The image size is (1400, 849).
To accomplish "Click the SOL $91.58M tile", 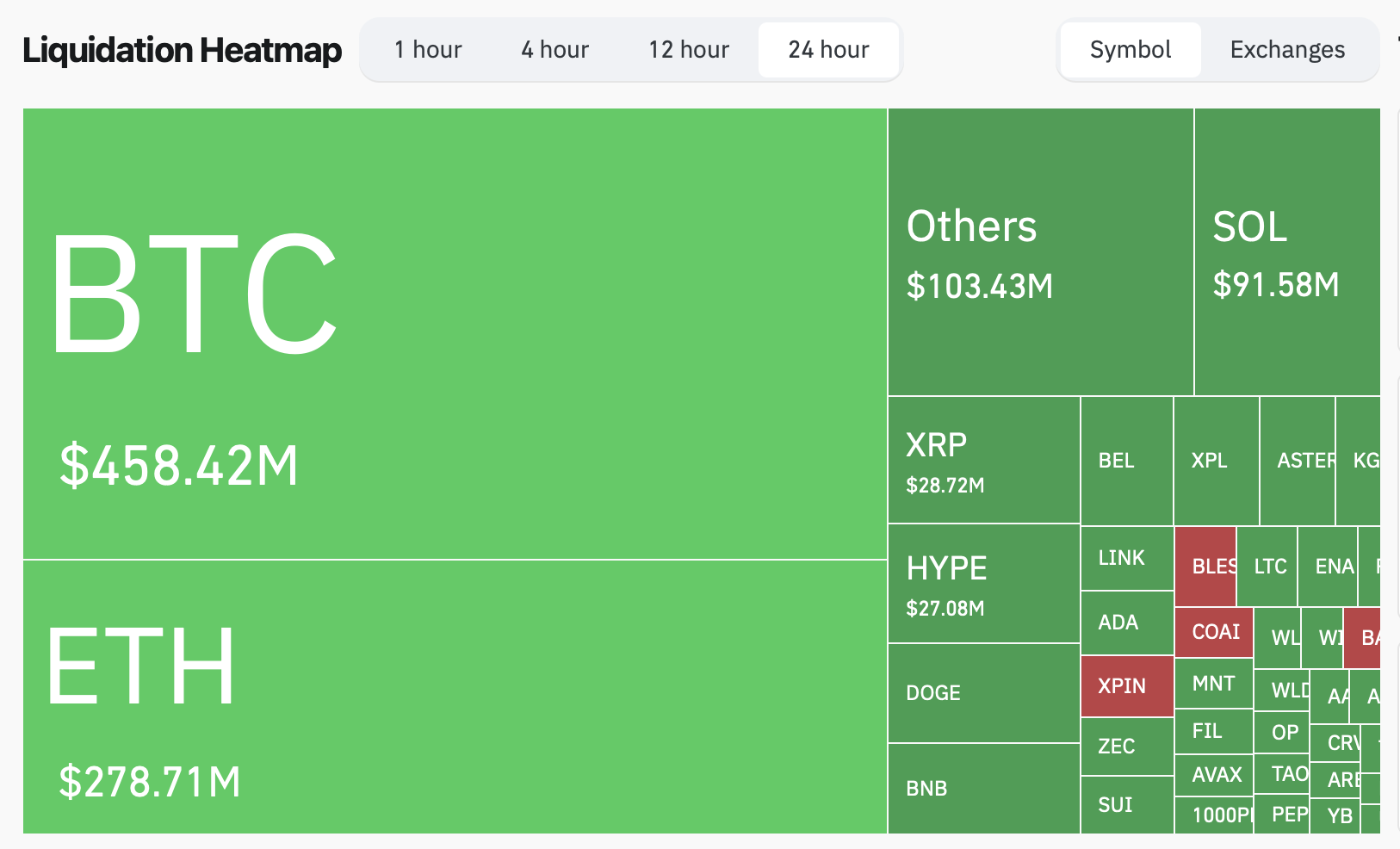I will 1286,252.
